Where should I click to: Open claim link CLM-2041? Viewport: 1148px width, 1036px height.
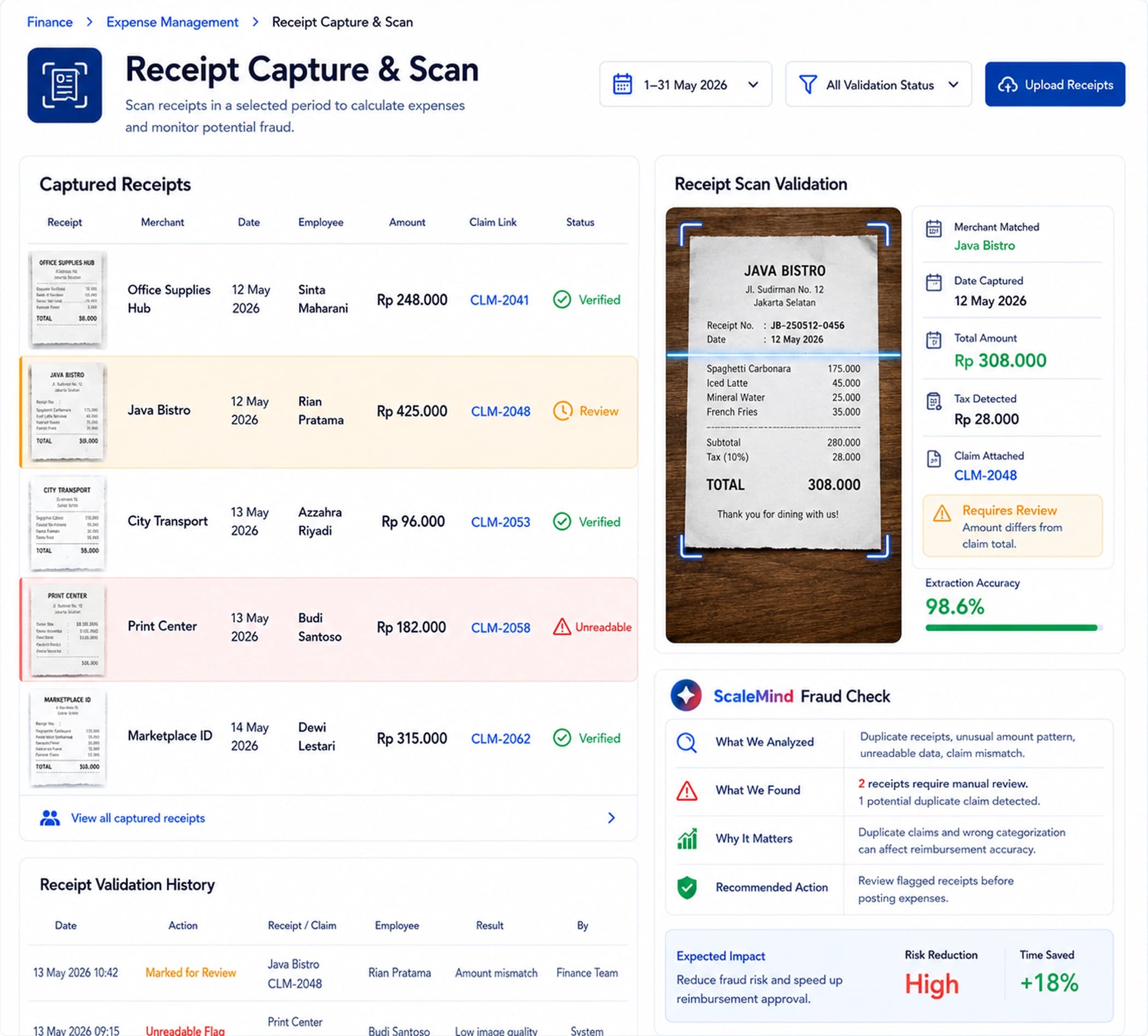(x=500, y=300)
